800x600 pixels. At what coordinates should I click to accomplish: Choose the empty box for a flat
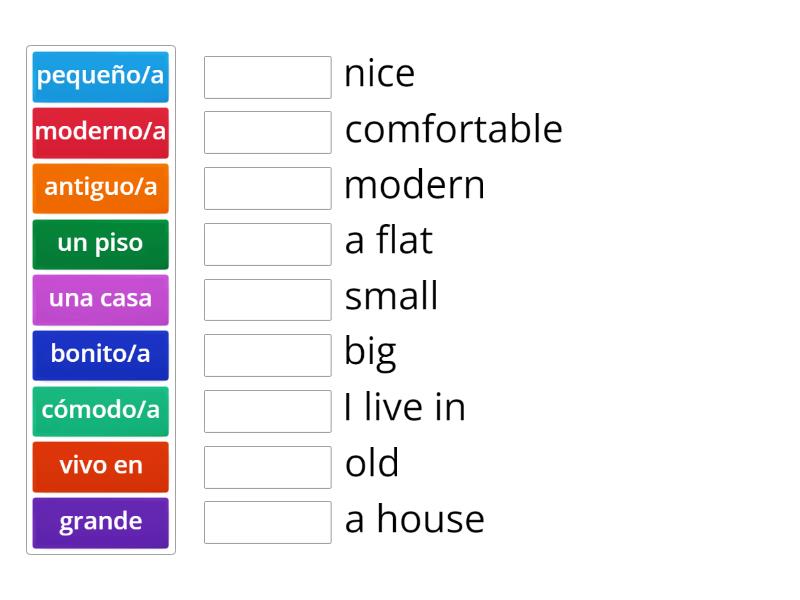coord(267,244)
